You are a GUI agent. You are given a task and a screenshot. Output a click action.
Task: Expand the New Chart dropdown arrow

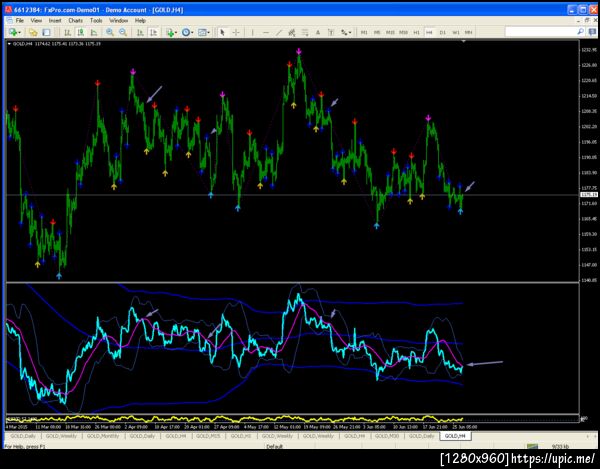pos(20,33)
